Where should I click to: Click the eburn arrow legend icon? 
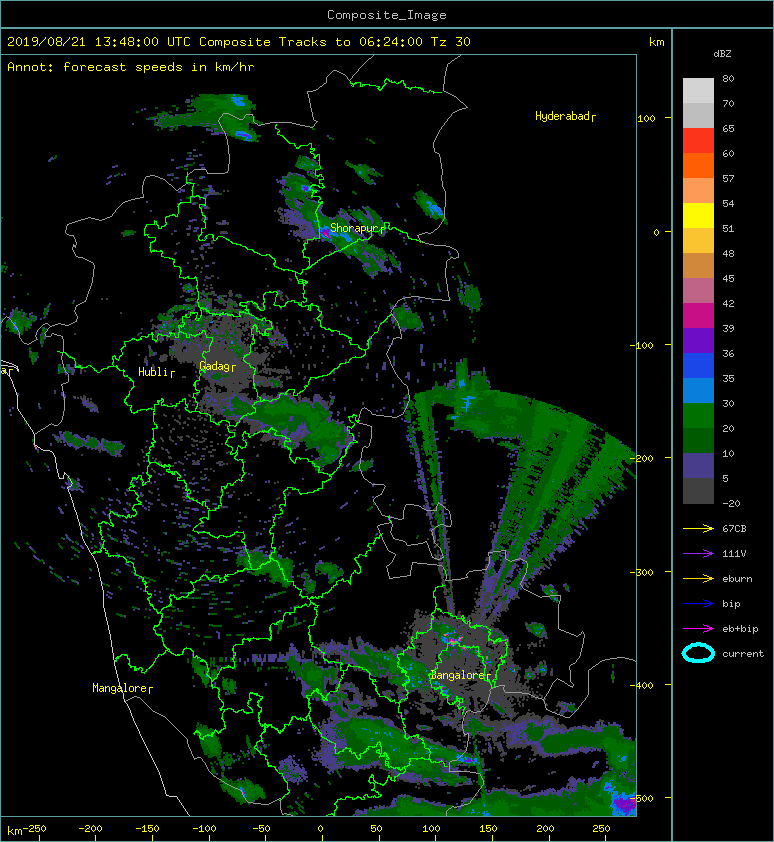[x=698, y=578]
